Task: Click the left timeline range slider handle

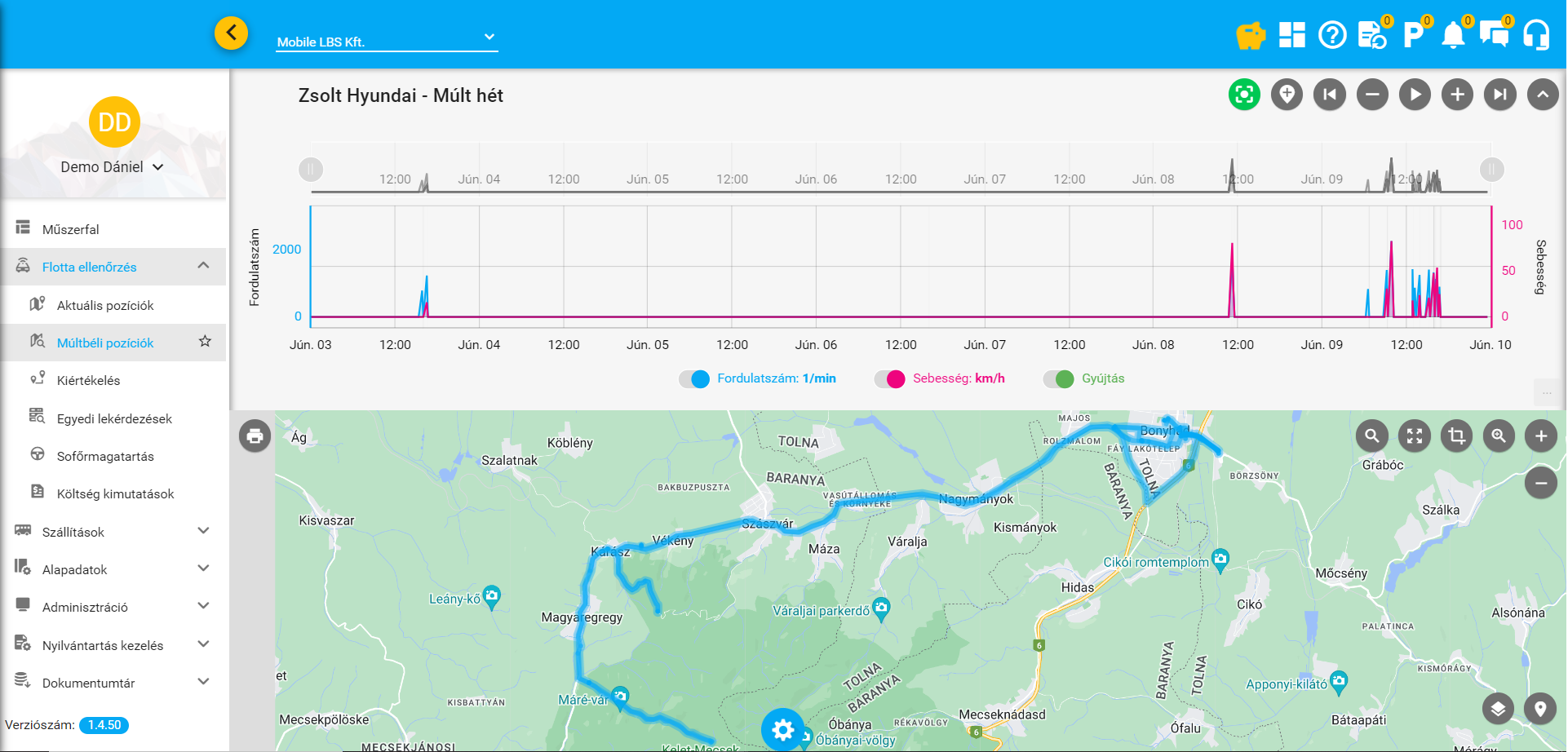Action: (311, 170)
